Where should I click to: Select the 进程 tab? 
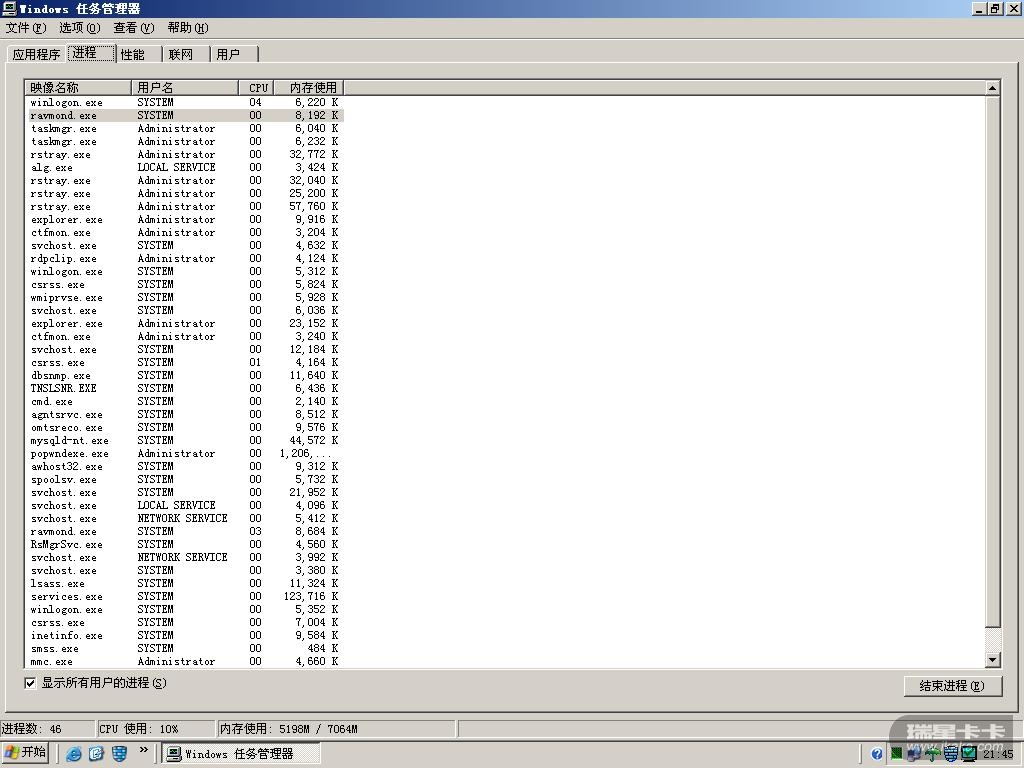91,53
